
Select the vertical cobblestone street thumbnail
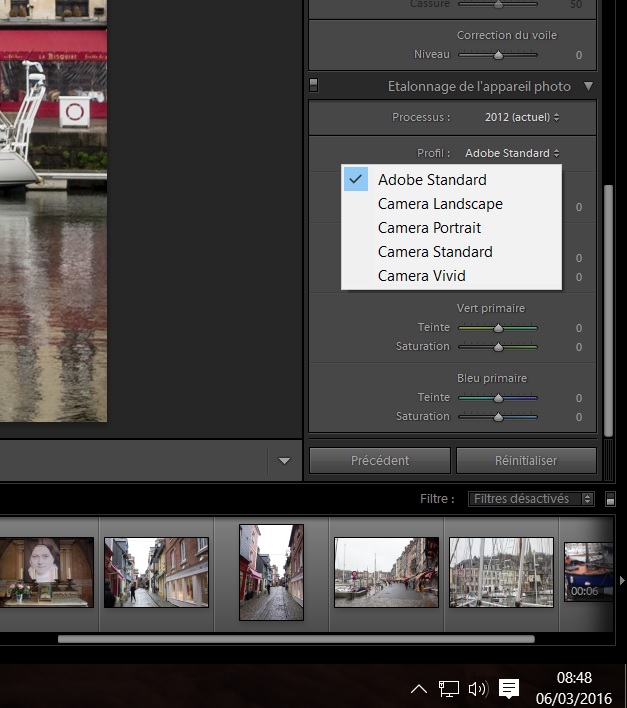point(271,572)
